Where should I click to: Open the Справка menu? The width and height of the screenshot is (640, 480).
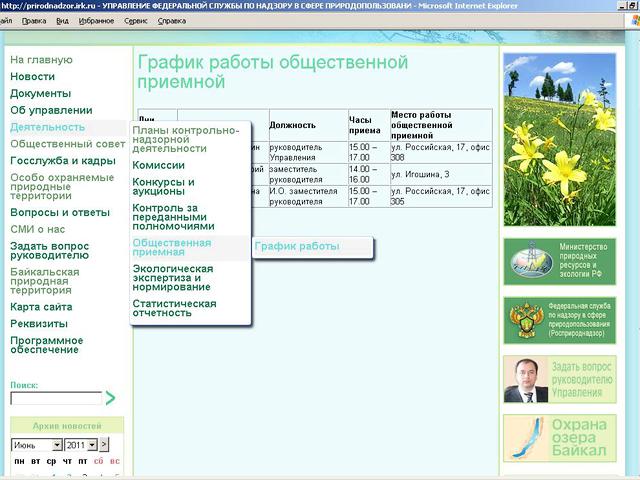tap(172, 21)
